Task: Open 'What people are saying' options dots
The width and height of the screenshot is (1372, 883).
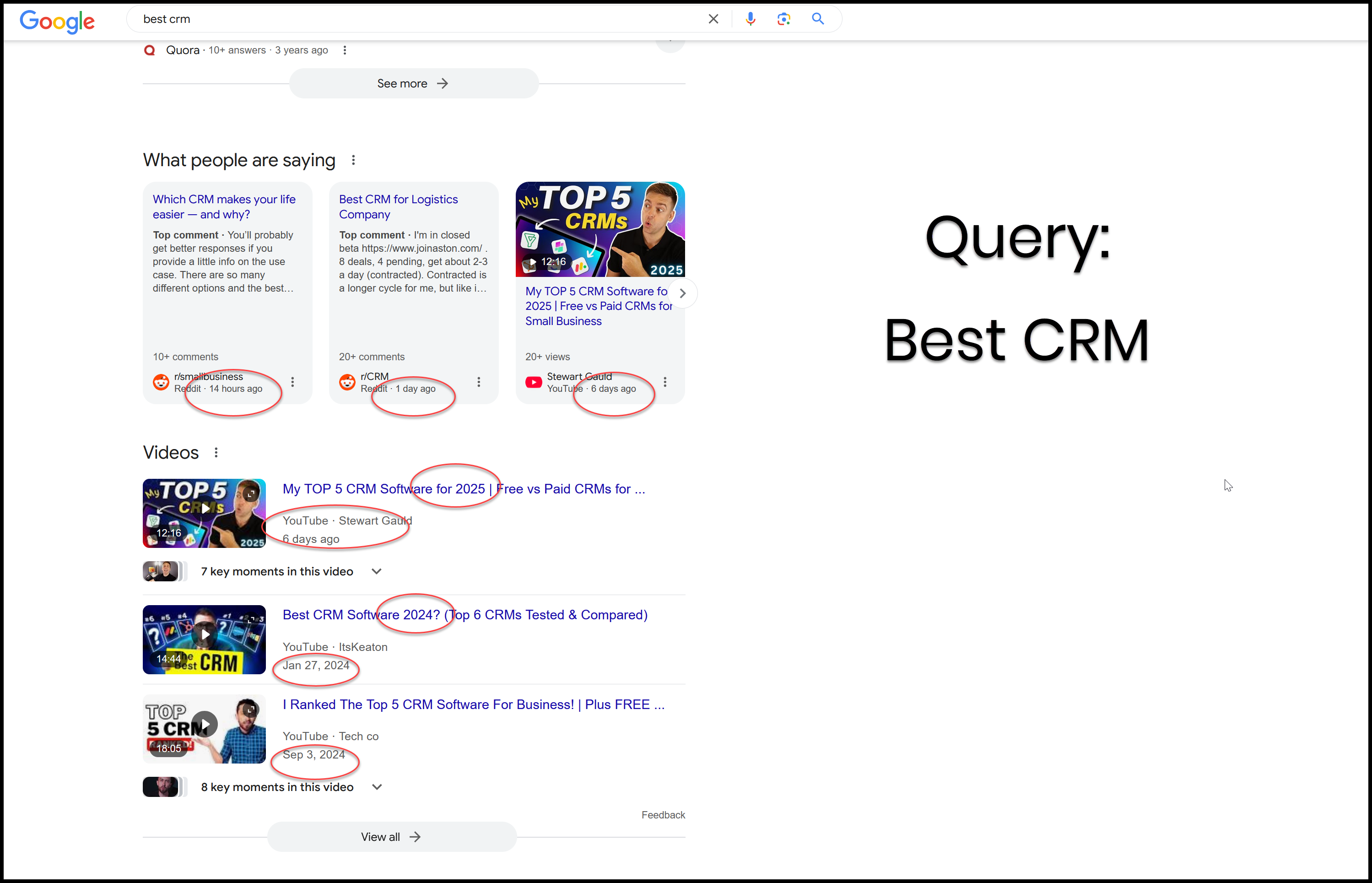Action: coord(353,161)
